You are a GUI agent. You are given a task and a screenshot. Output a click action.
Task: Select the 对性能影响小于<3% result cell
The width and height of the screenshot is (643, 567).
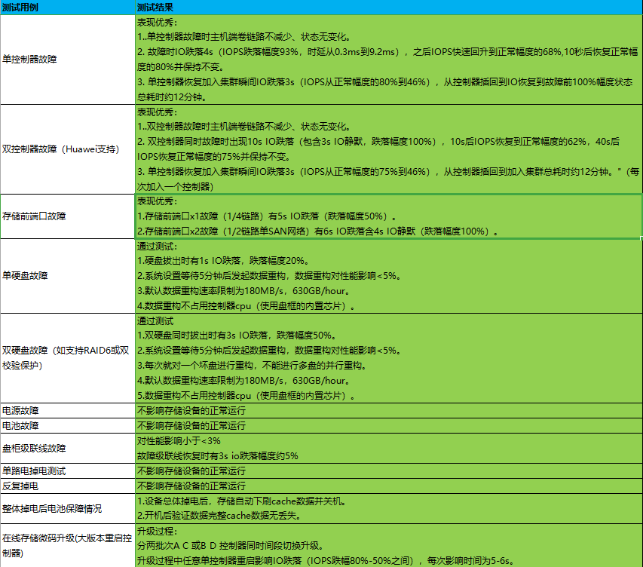388,448
